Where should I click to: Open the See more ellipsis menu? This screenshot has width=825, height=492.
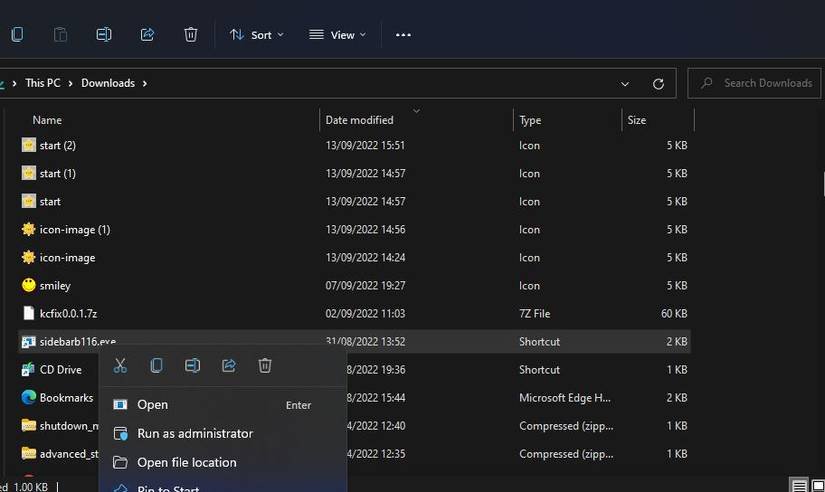pos(403,35)
